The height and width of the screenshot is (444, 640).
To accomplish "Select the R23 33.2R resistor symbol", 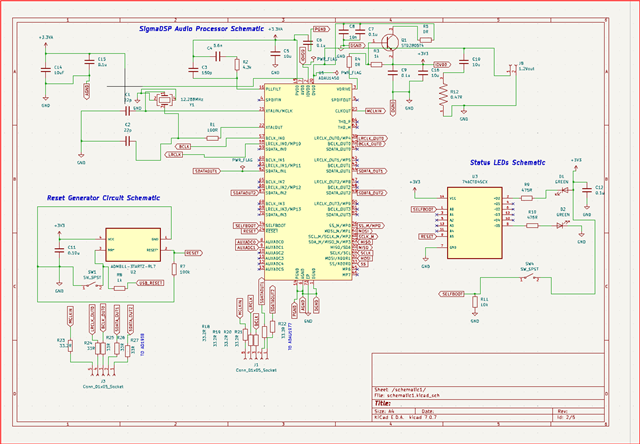I will coord(70,346).
